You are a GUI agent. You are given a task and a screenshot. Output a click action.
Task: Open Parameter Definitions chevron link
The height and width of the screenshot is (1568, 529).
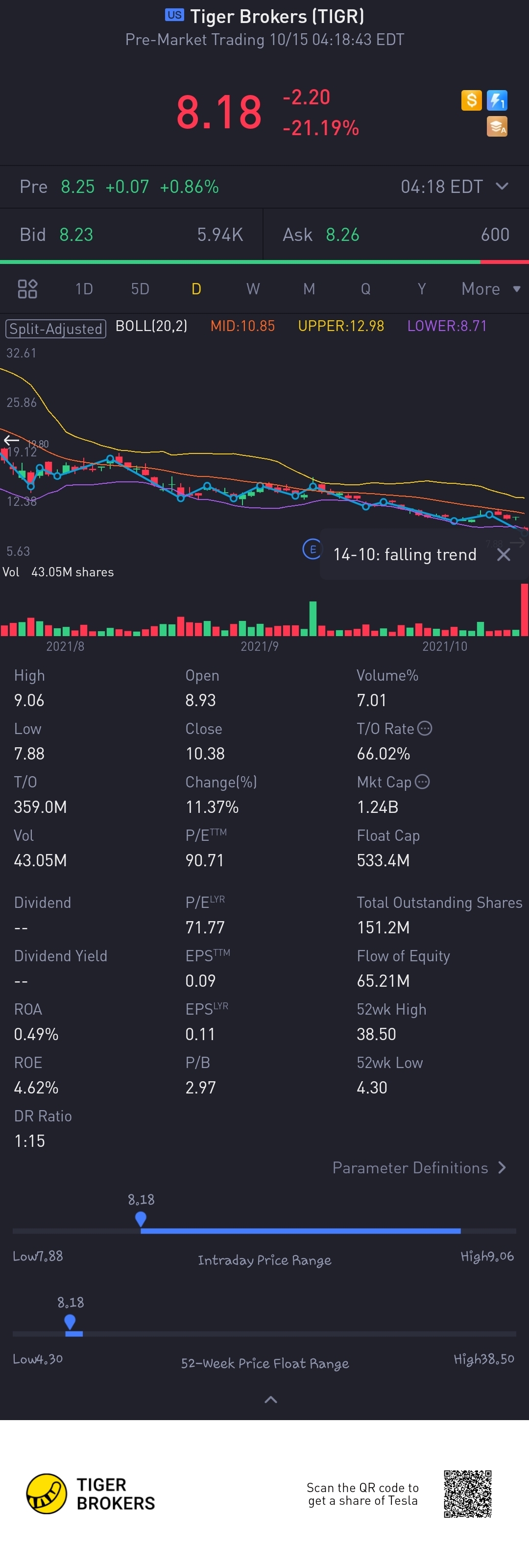tap(419, 1167)
